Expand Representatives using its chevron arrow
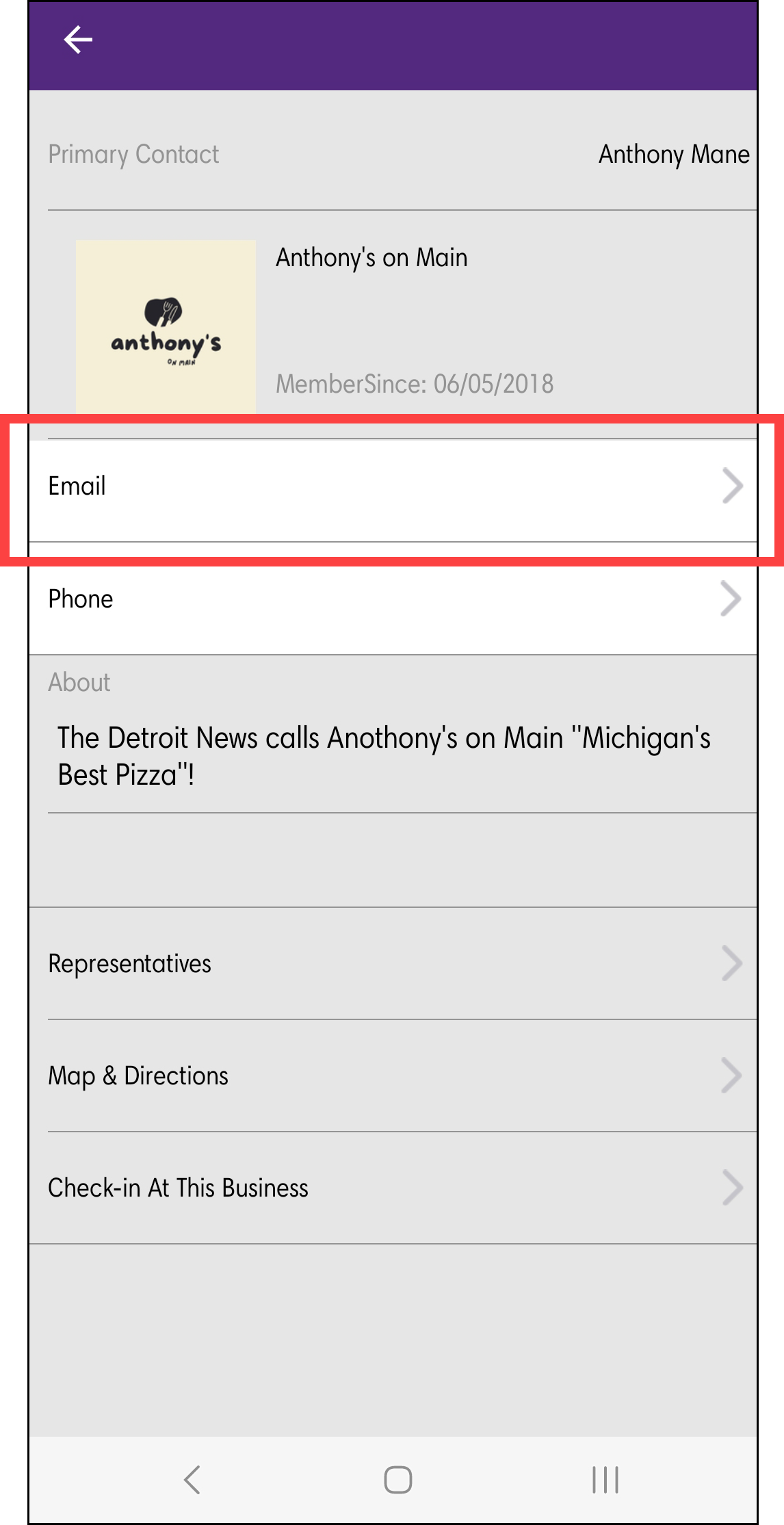 [x=731, y=963]
